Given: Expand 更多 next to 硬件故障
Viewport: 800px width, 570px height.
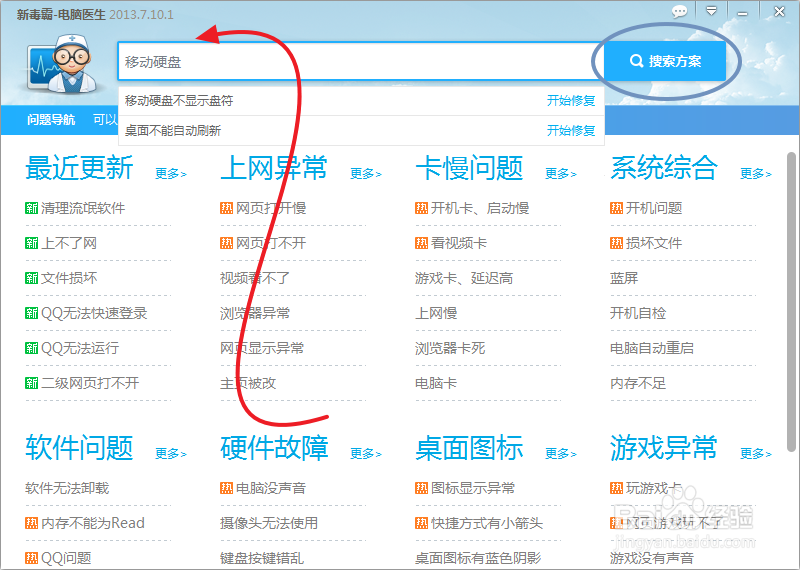Looking at the screenshot, I should (x=366, y=454).
